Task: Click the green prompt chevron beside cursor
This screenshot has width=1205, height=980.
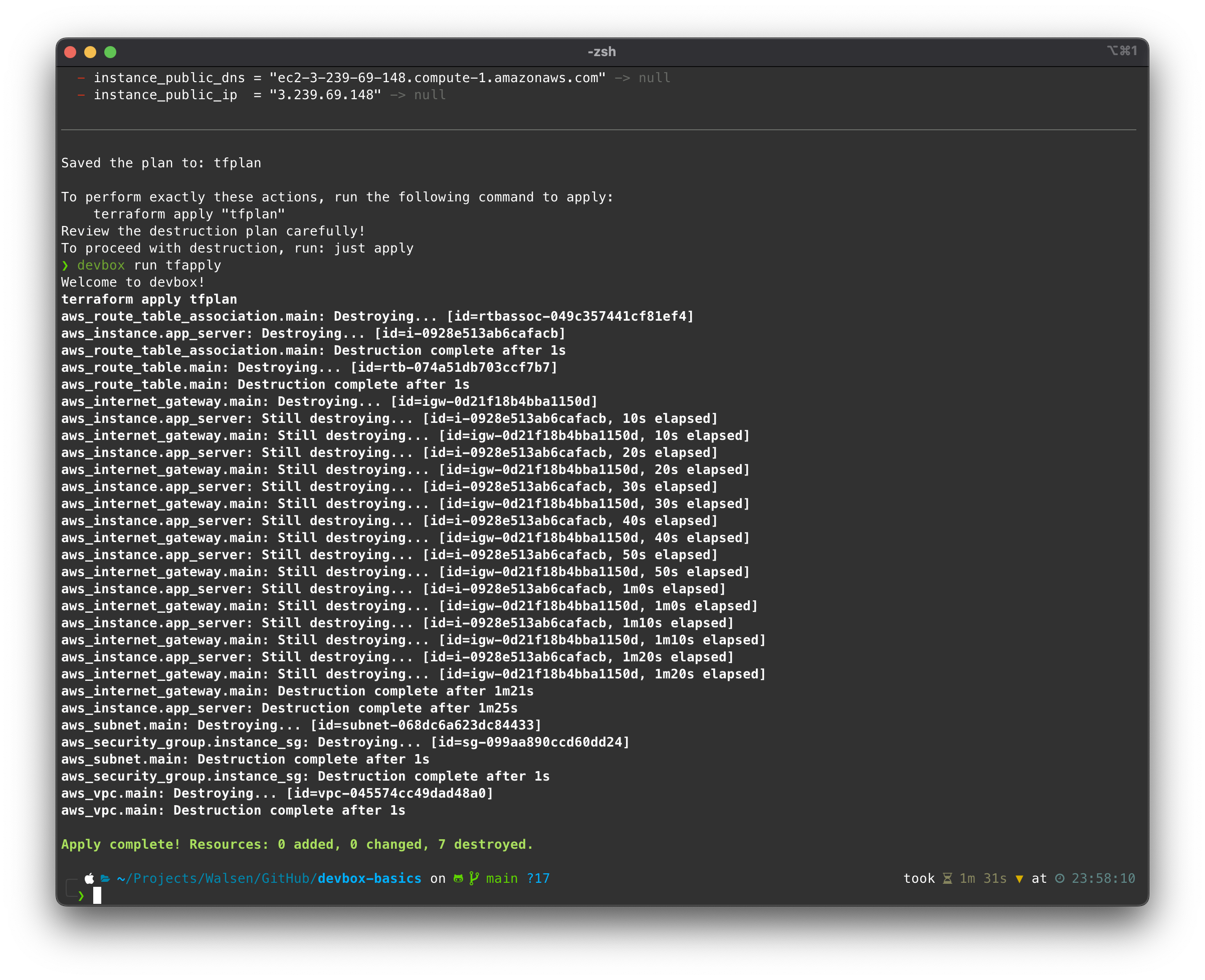Action: [81, 895]
